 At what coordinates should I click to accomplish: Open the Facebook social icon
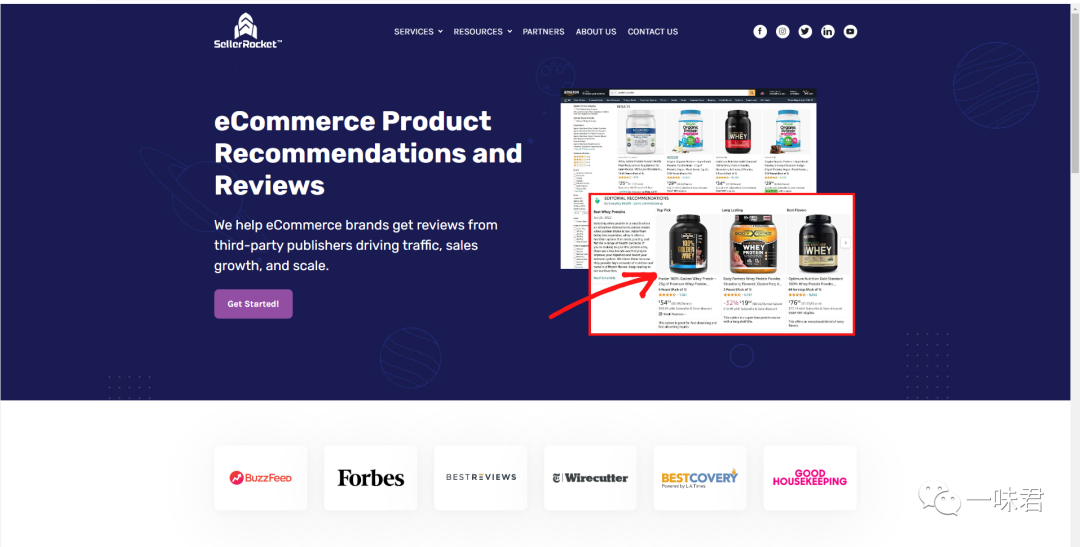tap(760, 32)
